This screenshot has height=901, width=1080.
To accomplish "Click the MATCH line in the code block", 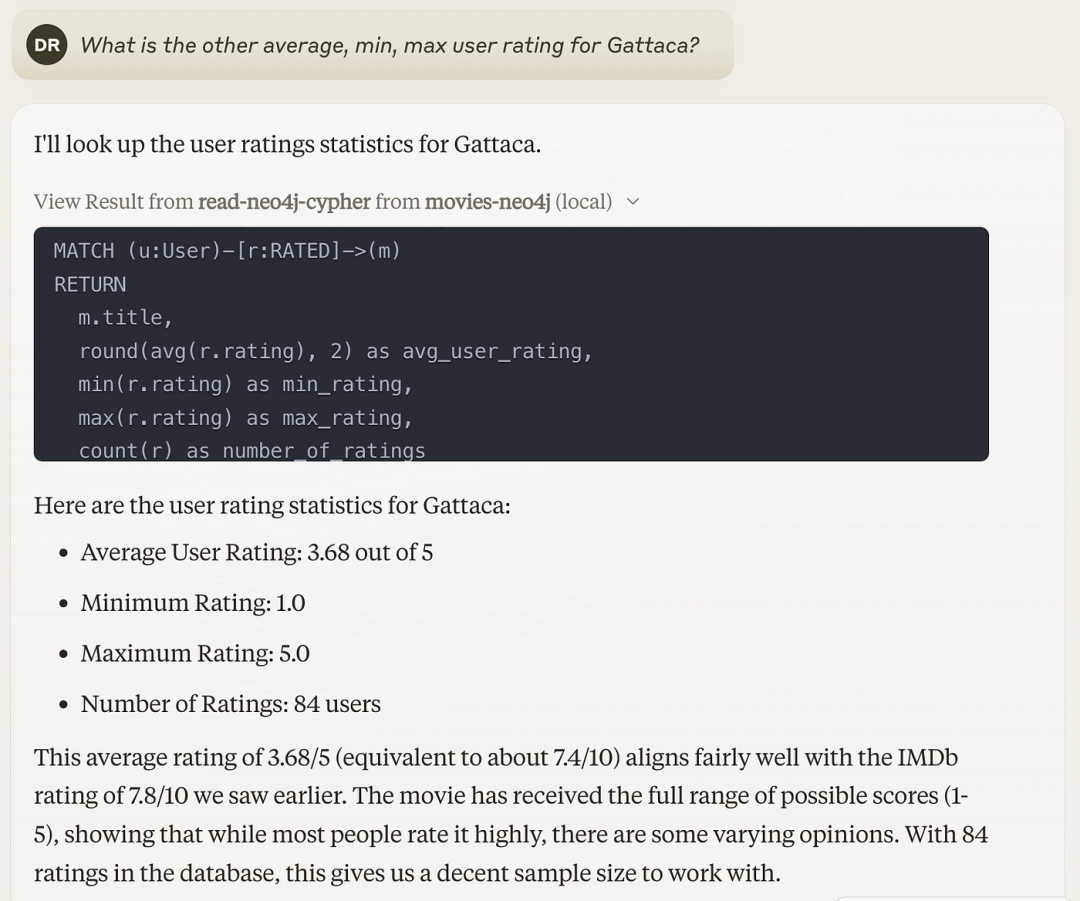I will pyautogui.click(x=227, y=251).
